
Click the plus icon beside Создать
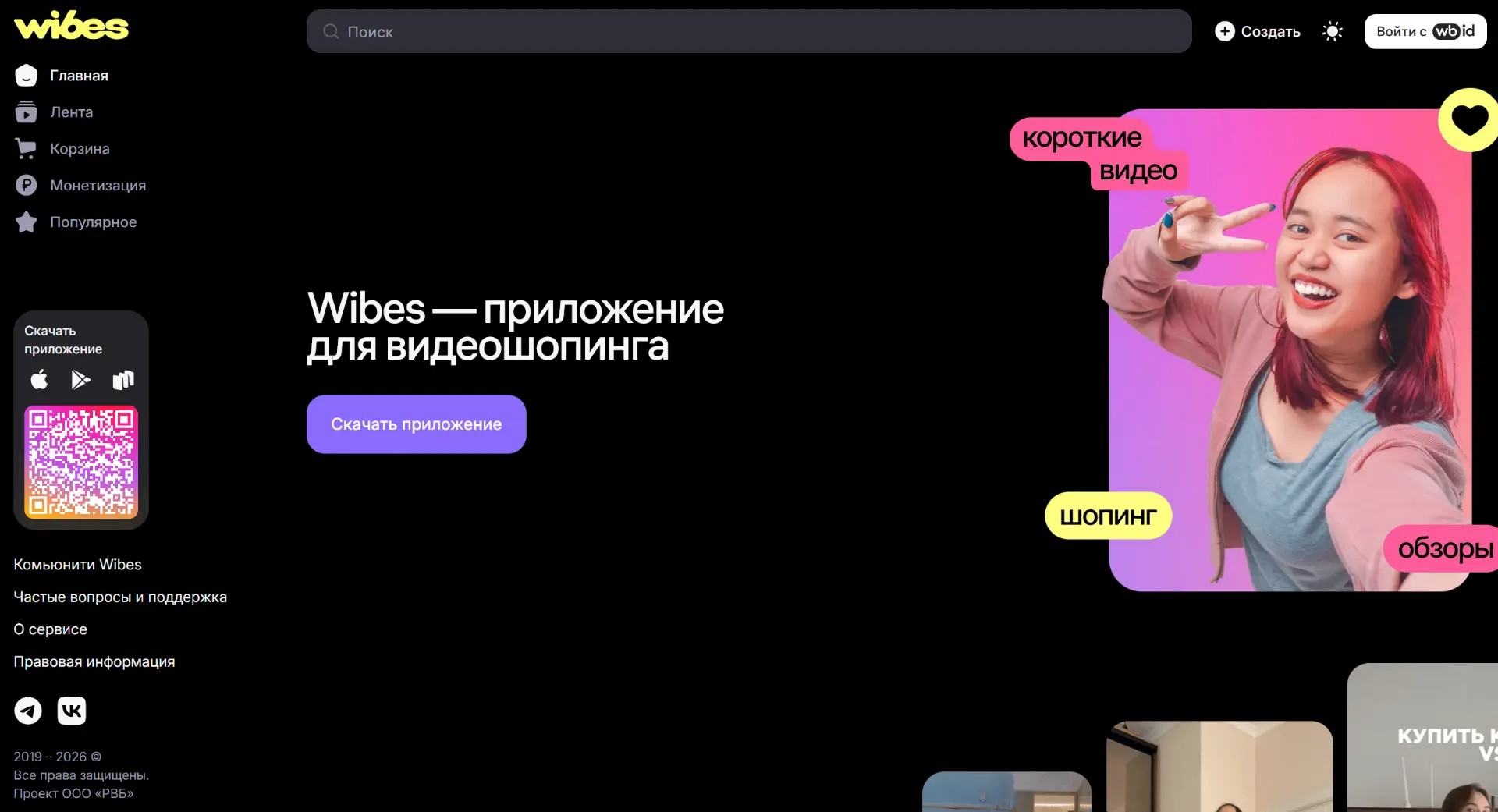point(1225,31)
